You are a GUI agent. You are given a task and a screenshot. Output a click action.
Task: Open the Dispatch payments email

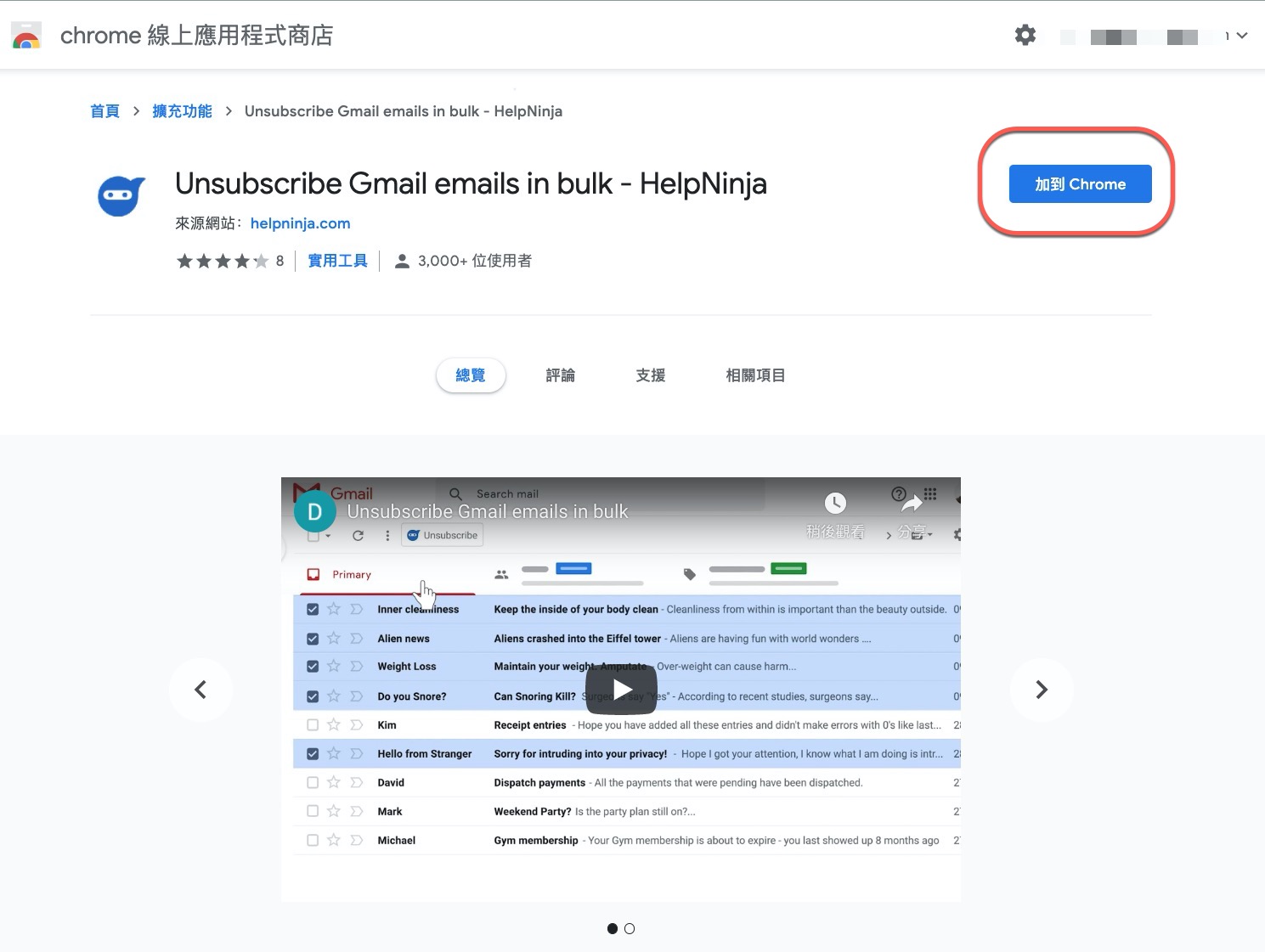(627, 783)
